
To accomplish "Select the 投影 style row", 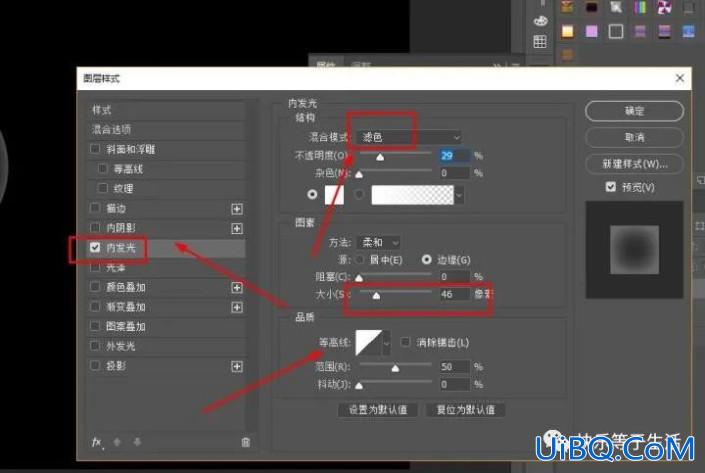I will click(166, 366).
